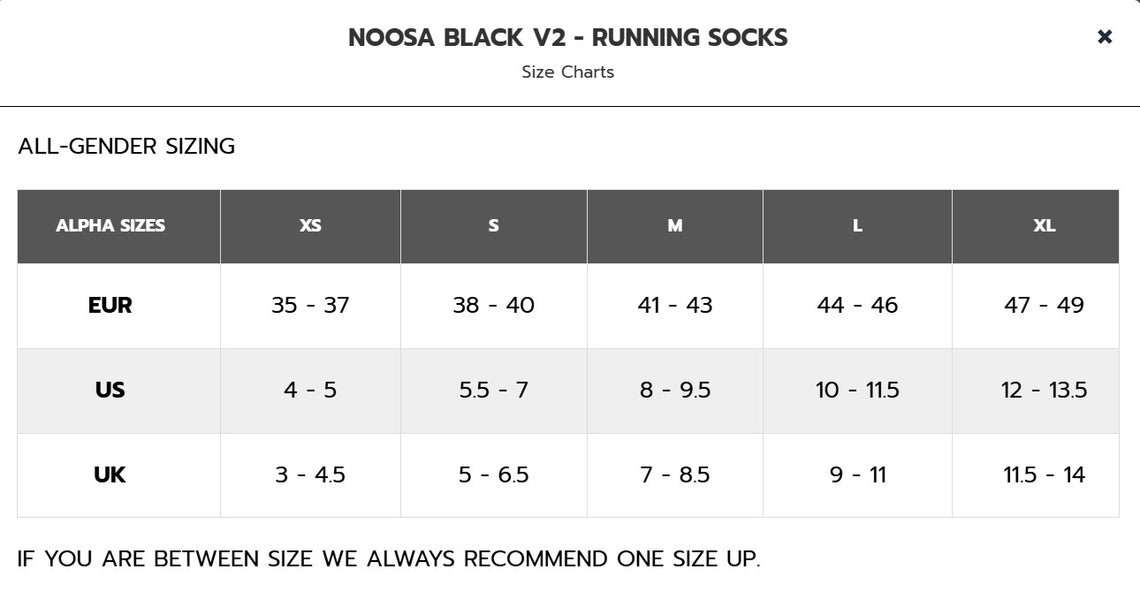This screenshot has width=1140, height=607.
Task: Click the ALPHA SIZES header cell
Action: (110, 226)
